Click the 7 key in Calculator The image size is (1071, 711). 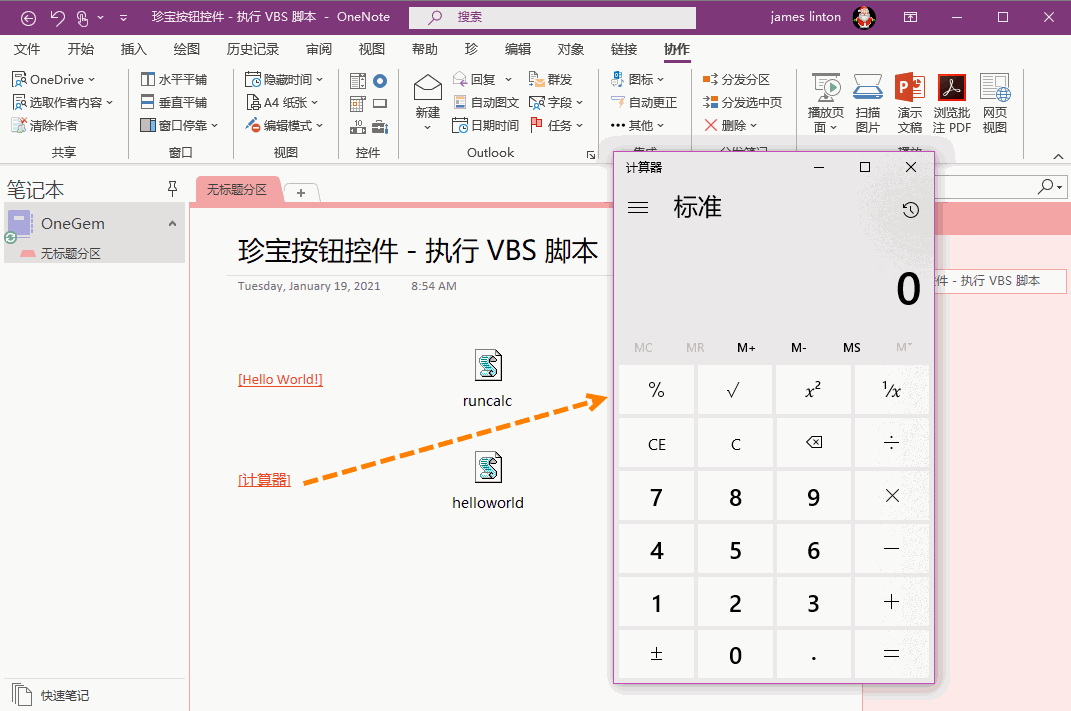(656, 497)
